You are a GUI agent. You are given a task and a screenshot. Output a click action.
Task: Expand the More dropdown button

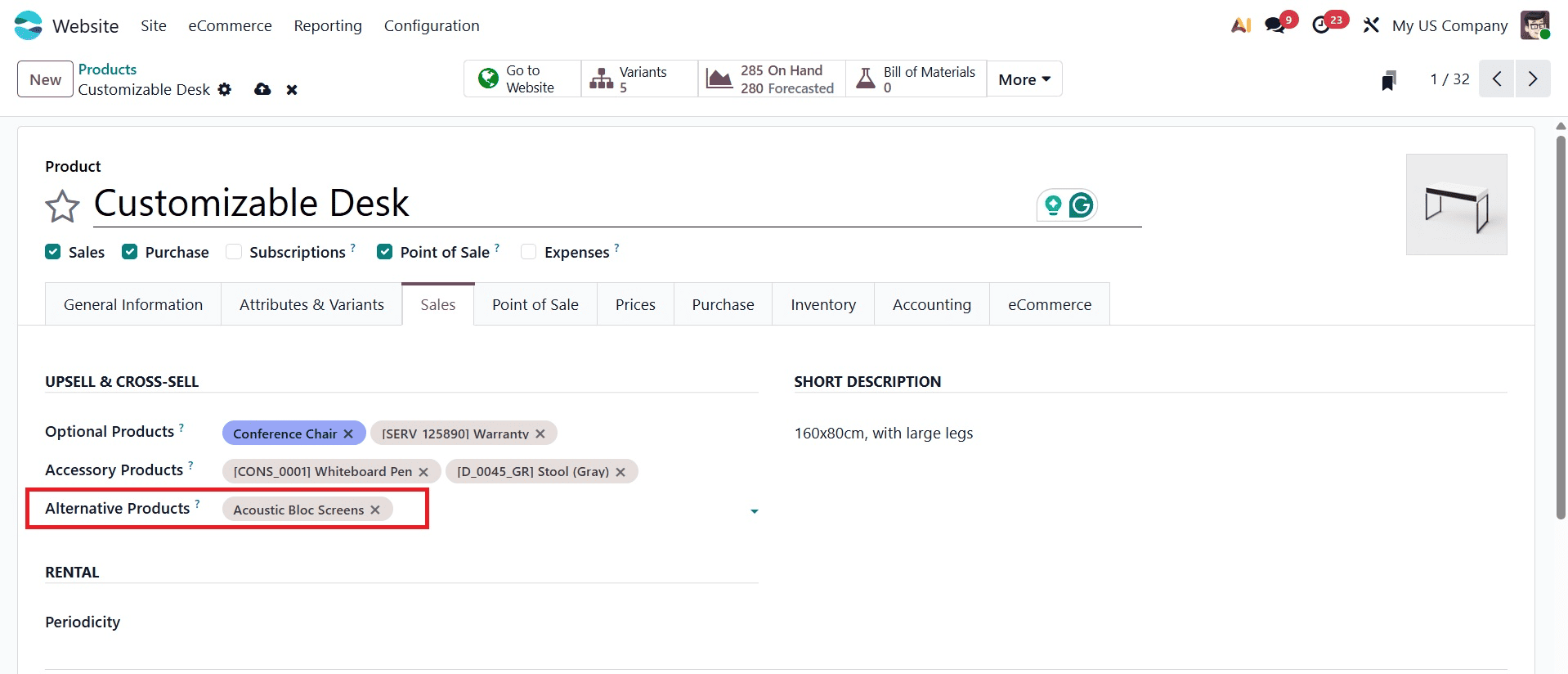pyautogui.click(x=1024, y=79)
